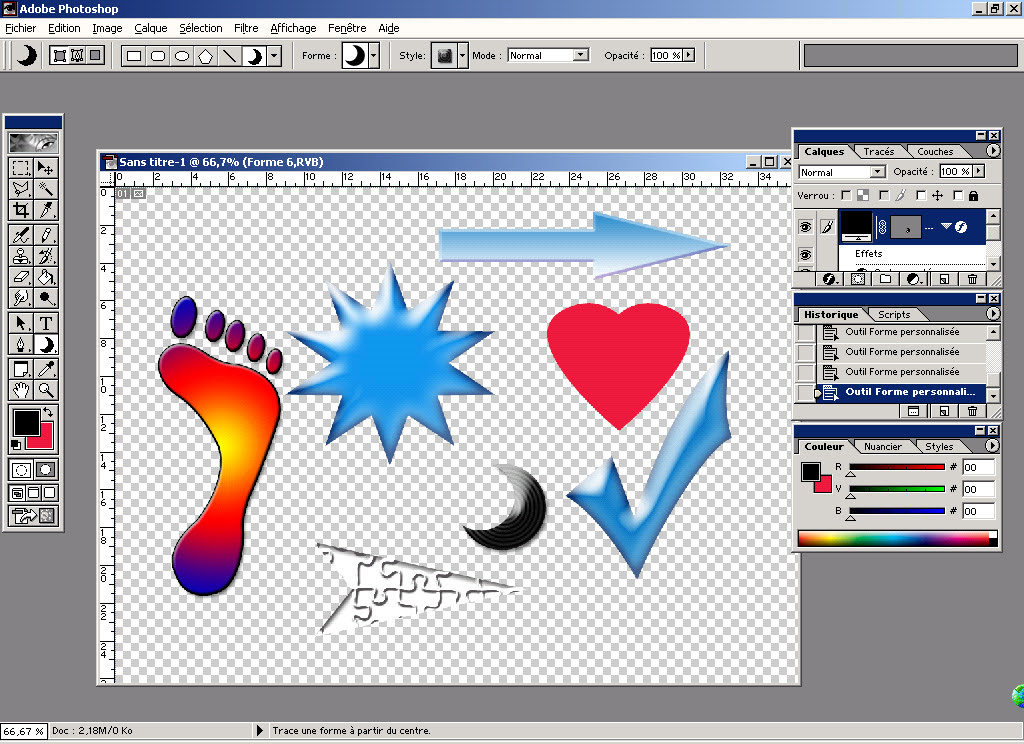Screen dimensions: 1024x744
Task: Swap foreground and background colors
Action: [x=48, y=413]
